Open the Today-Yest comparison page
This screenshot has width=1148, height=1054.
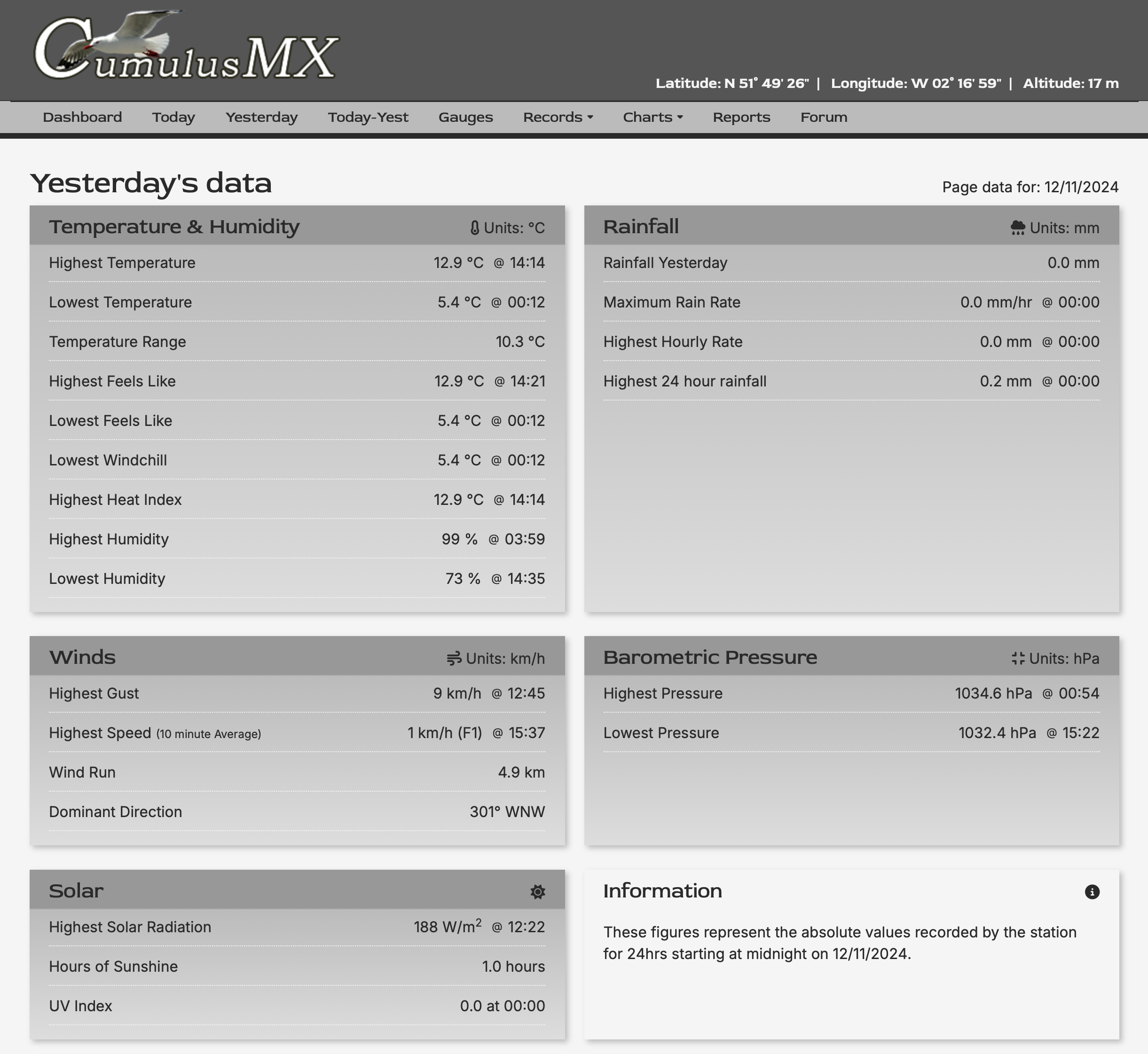click(368, 118)
